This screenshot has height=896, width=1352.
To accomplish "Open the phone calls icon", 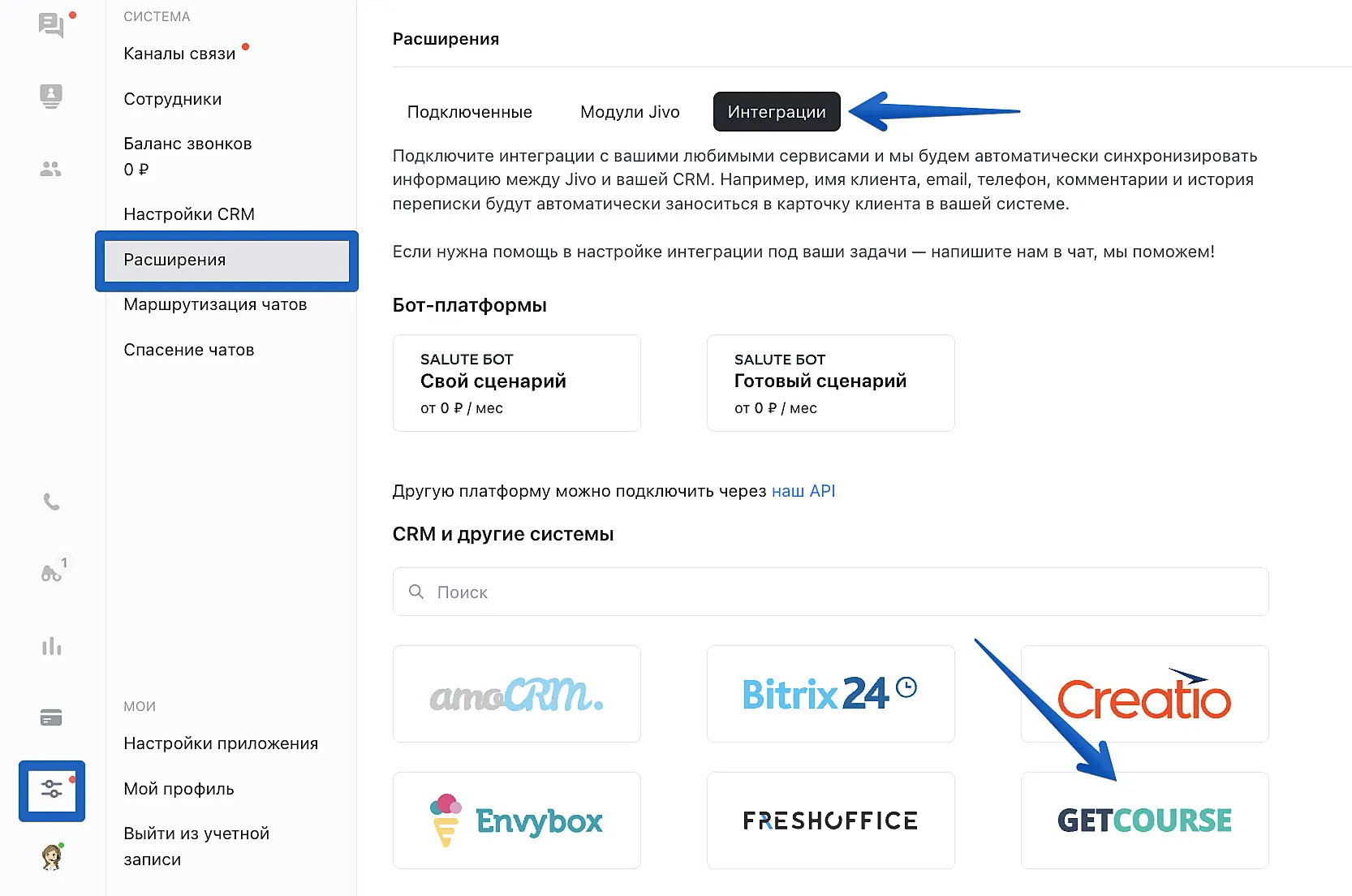I will (51, 502).
